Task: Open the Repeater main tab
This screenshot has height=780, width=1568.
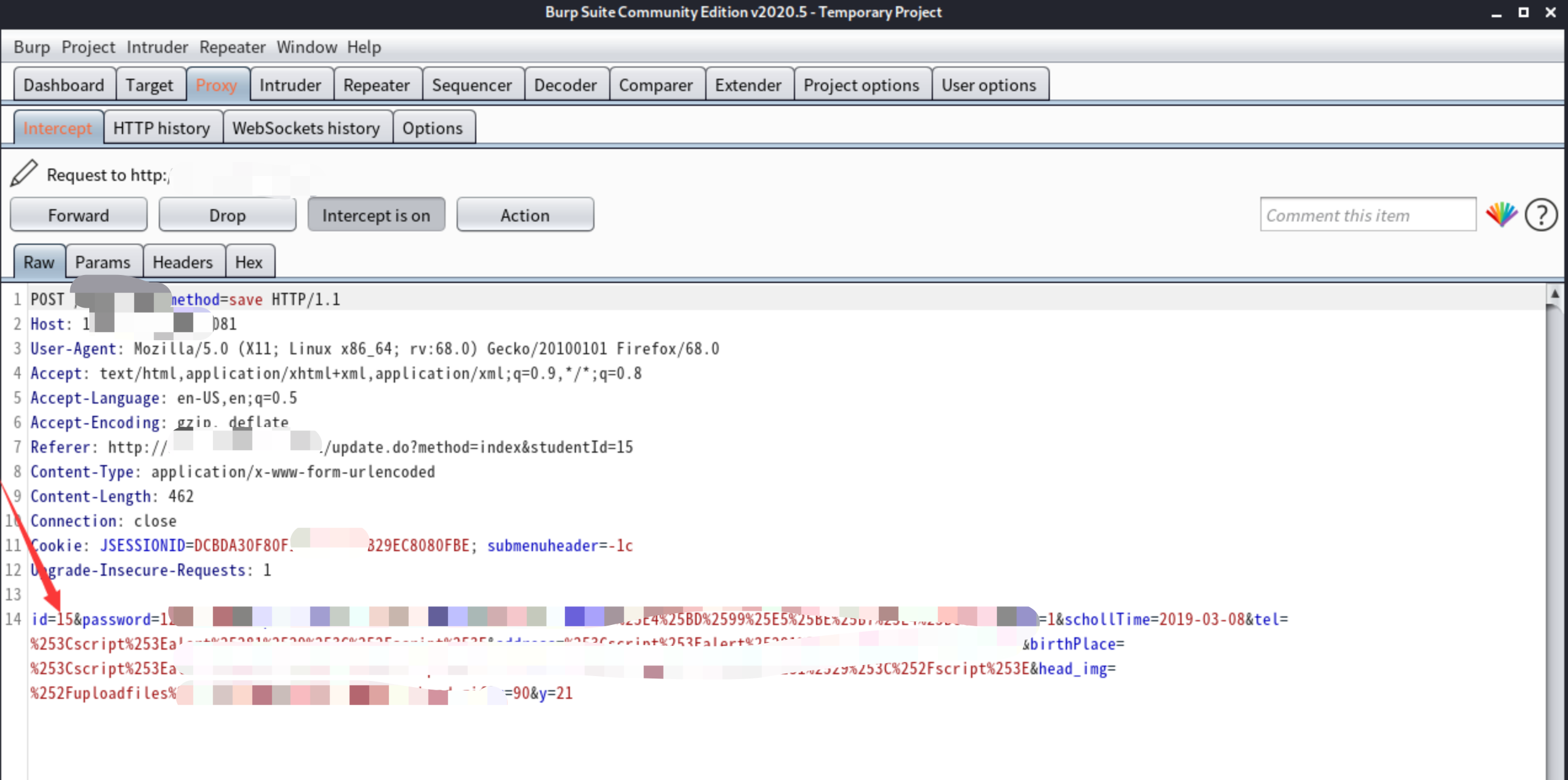Action: (376, 85)
